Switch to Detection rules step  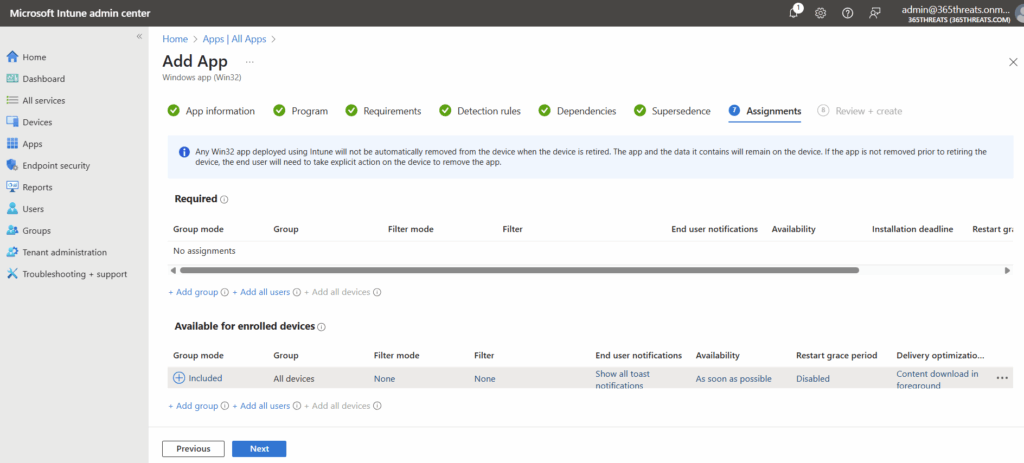pos(480,111)
